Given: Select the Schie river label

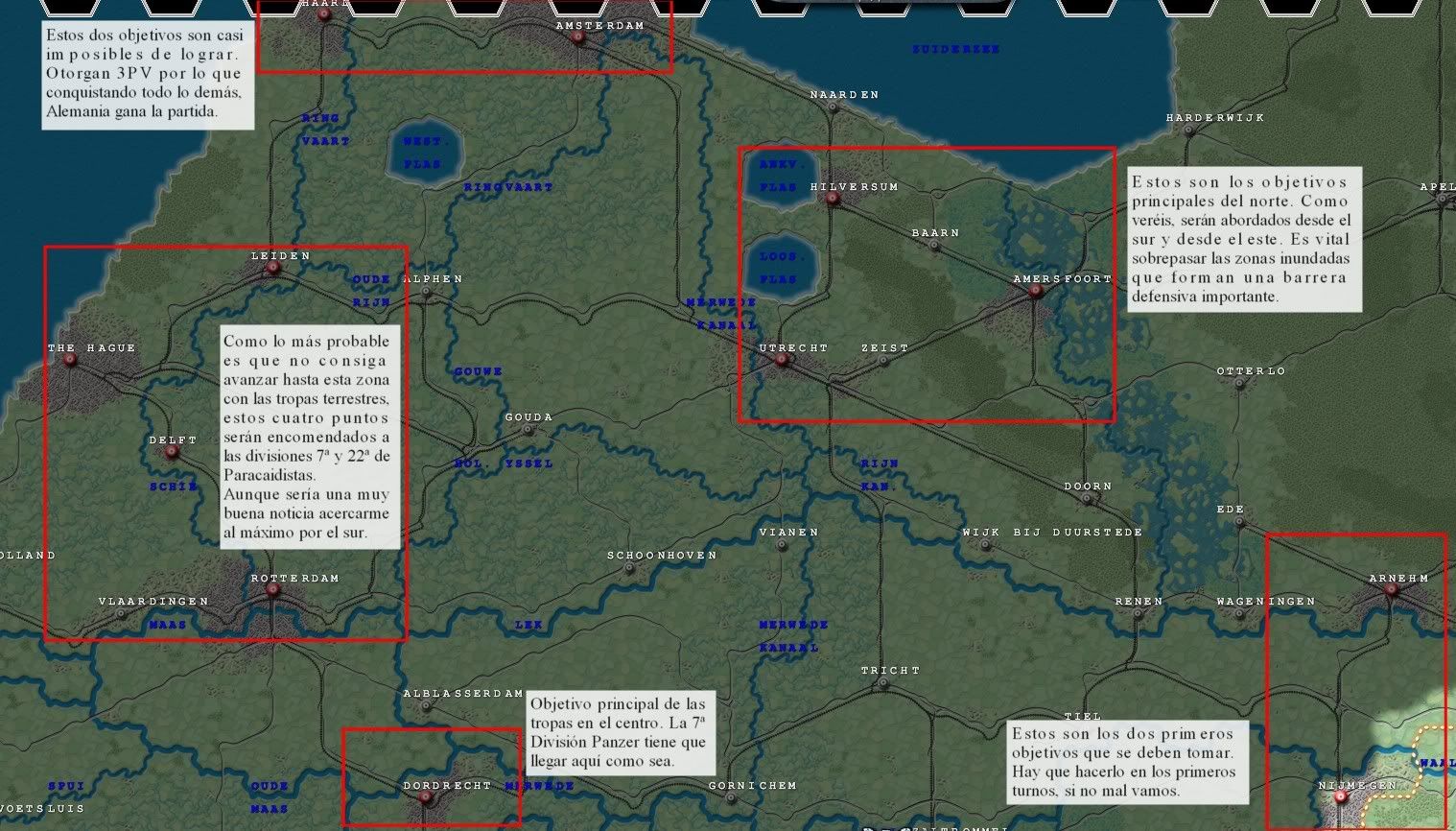Looking at the screenshot, I should 174,487.
